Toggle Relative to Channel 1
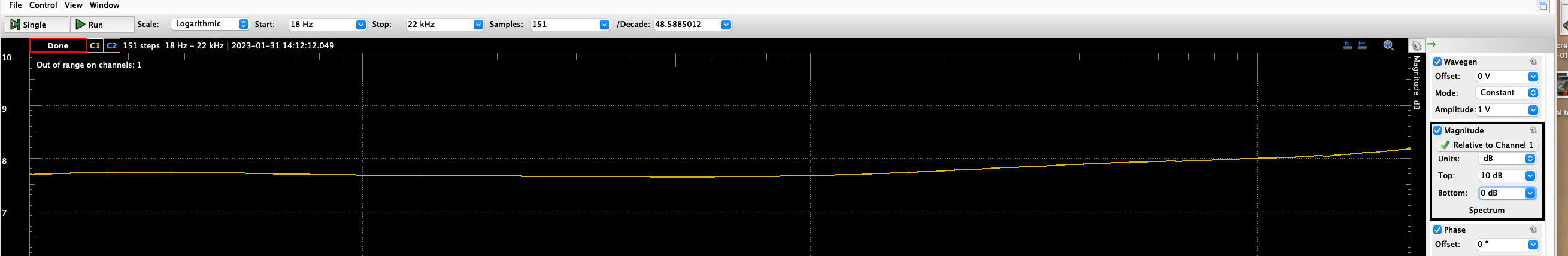The image size is (1568, 256). point(1487,145)
